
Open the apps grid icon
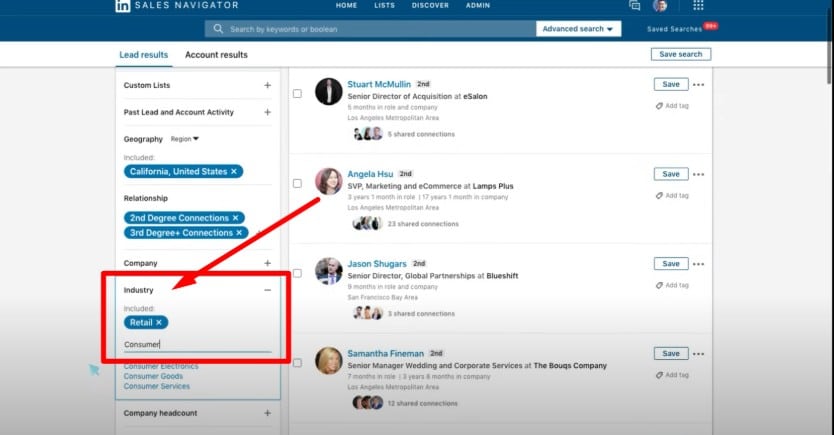coord(698,5)
